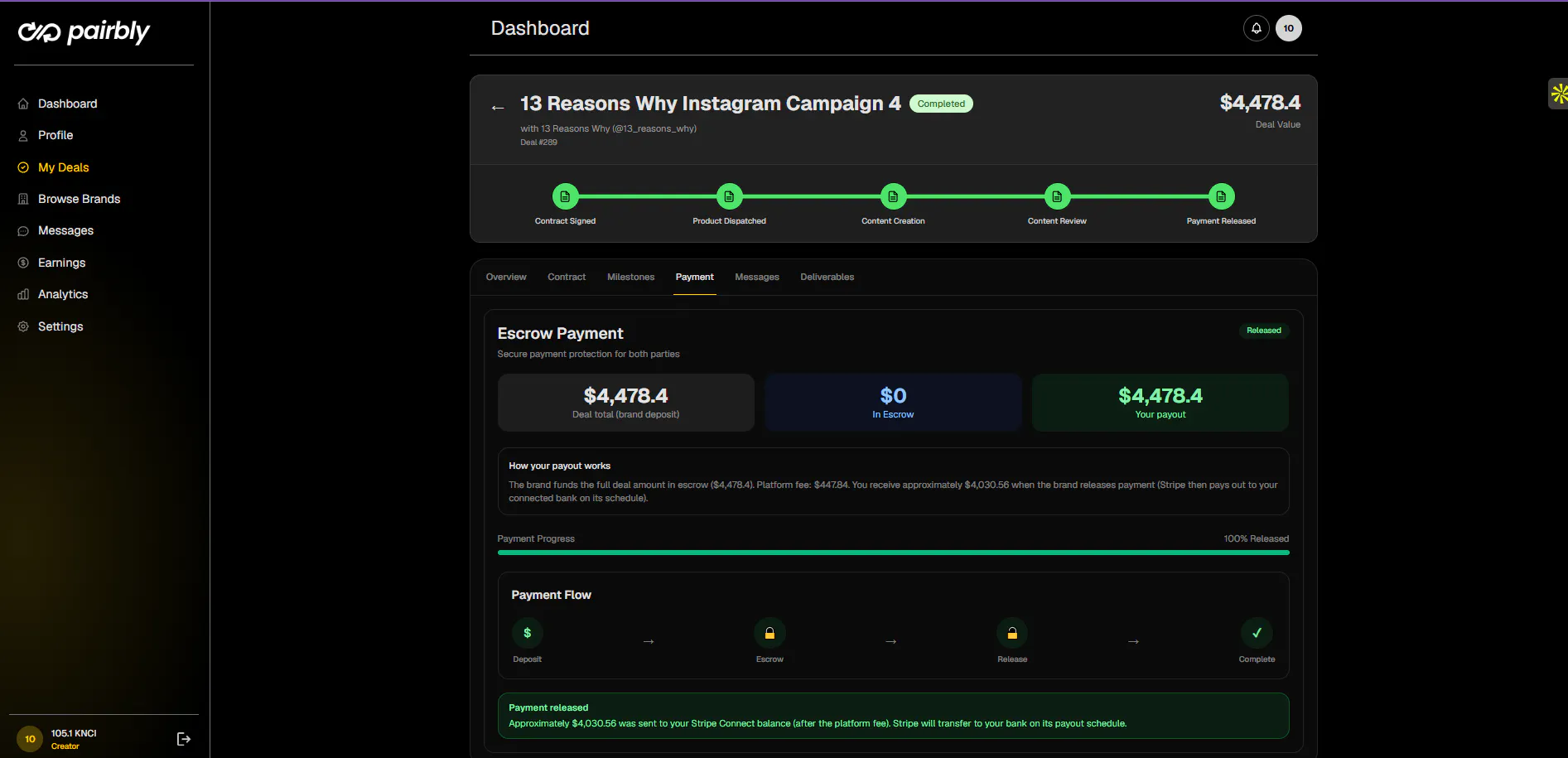Click the campaign title 13 Reasons Why
The image size is (1568, 758).
[x=710, y=104]
